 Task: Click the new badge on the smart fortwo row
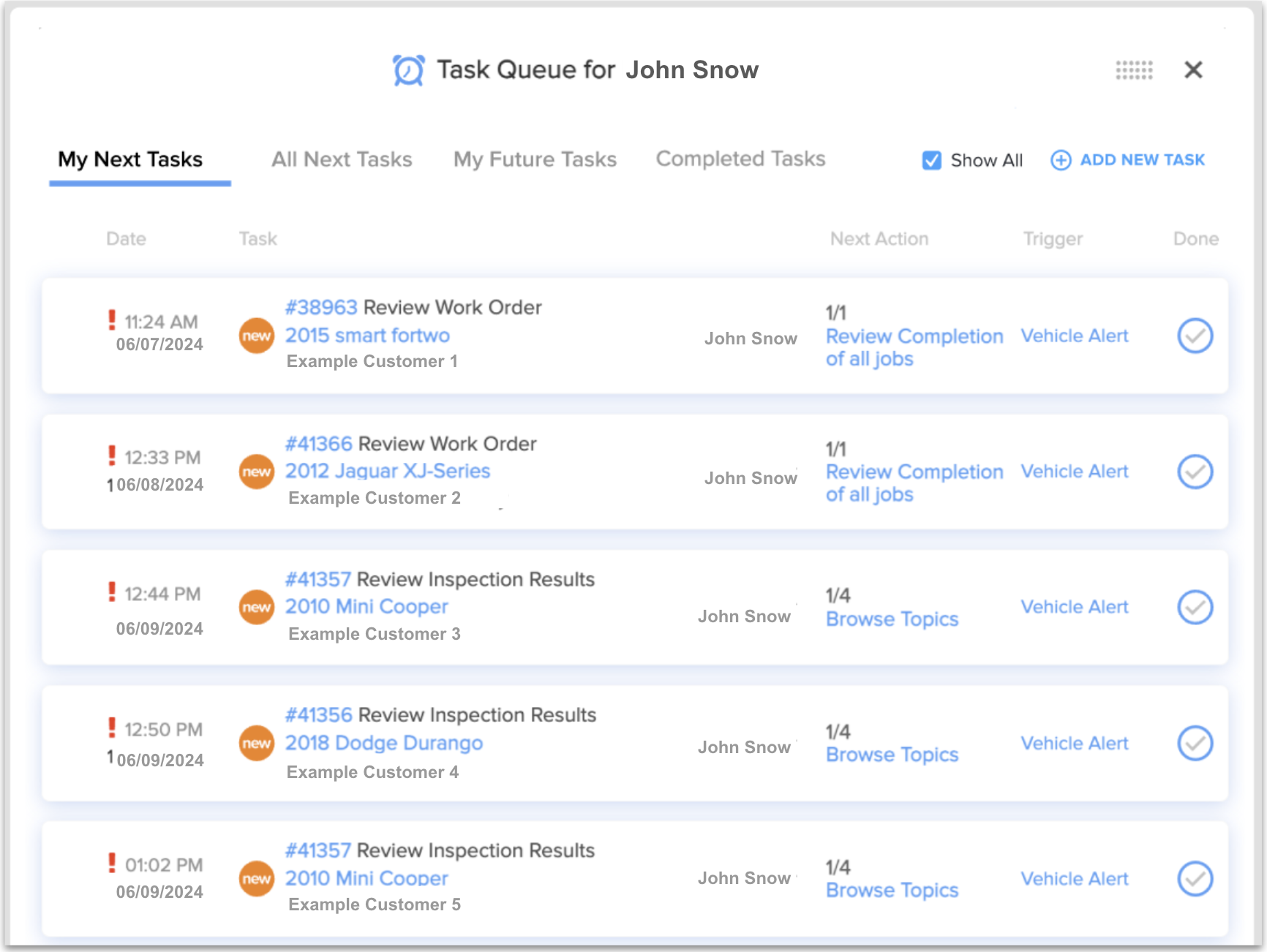[257, 336]
